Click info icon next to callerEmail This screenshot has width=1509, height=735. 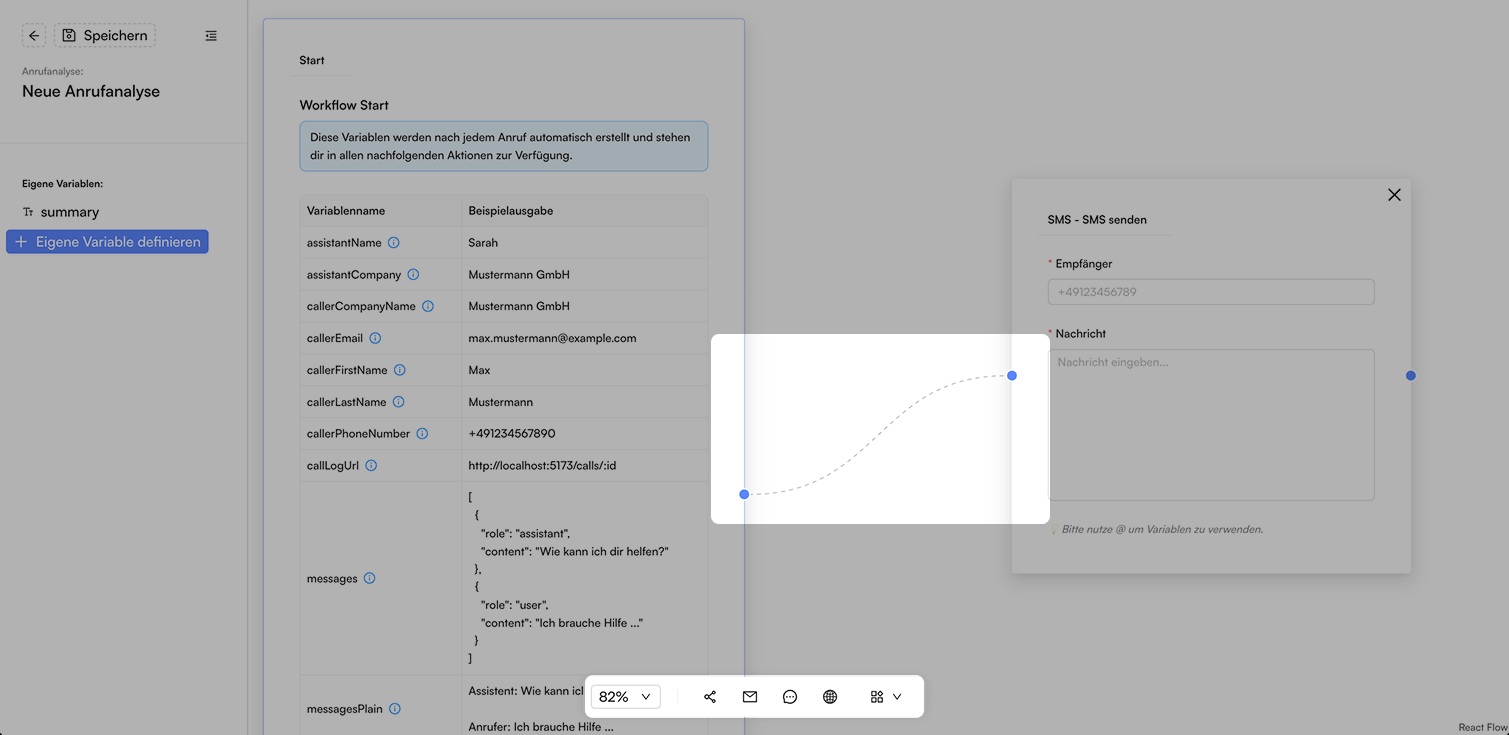(x=375, y=338)
